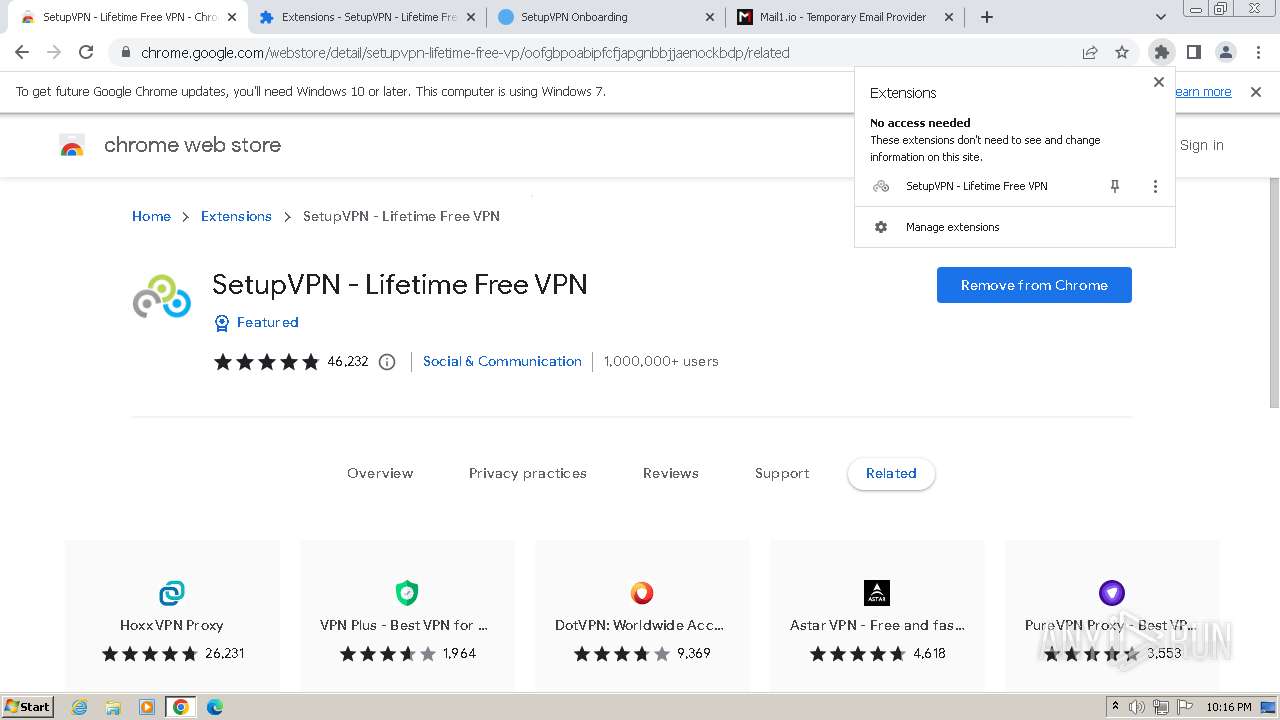This screenshot has height=720, width=1280.
Task: Open Chrome profile avatar
Action: (1225, 52)
